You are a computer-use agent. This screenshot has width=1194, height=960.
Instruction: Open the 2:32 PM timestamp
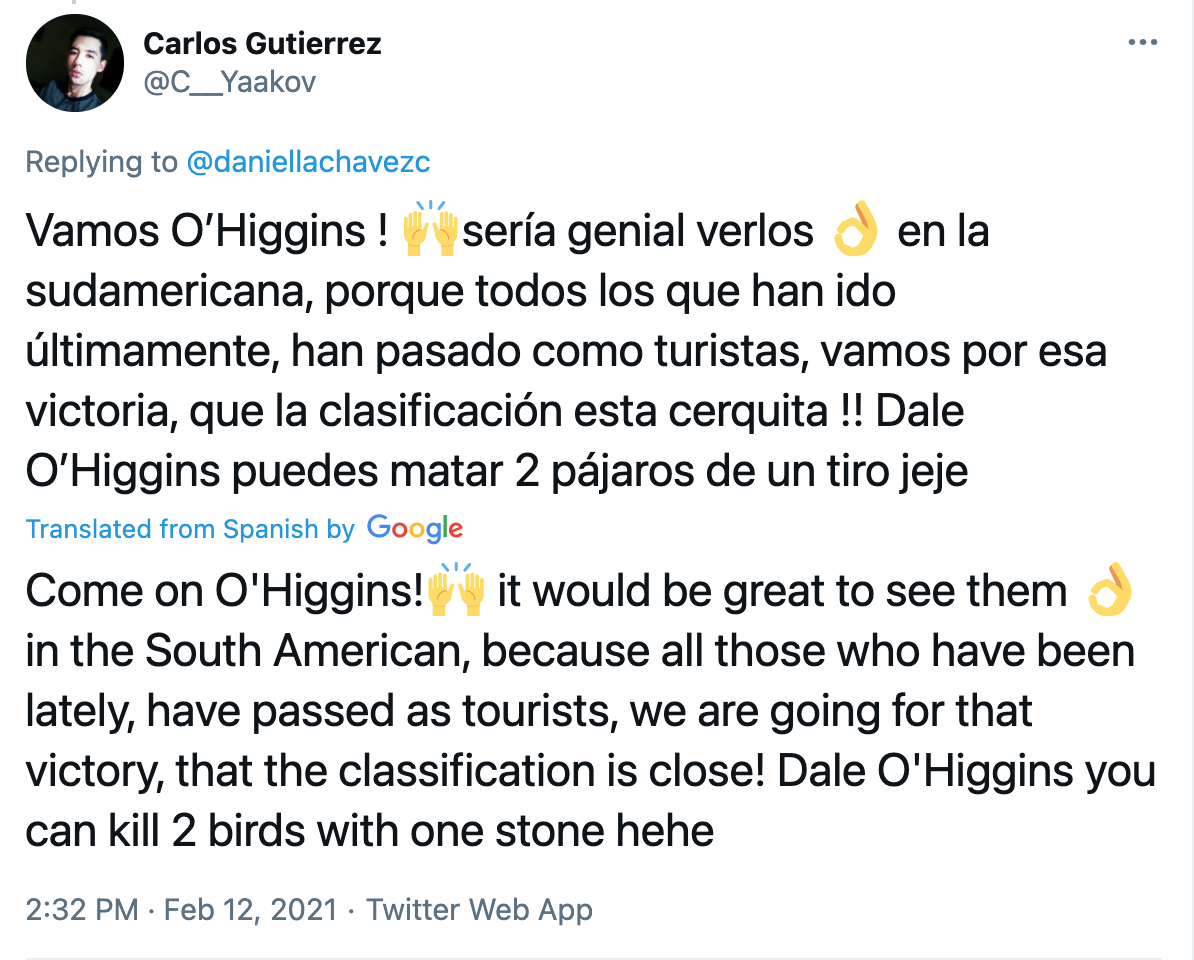(81, 909)
